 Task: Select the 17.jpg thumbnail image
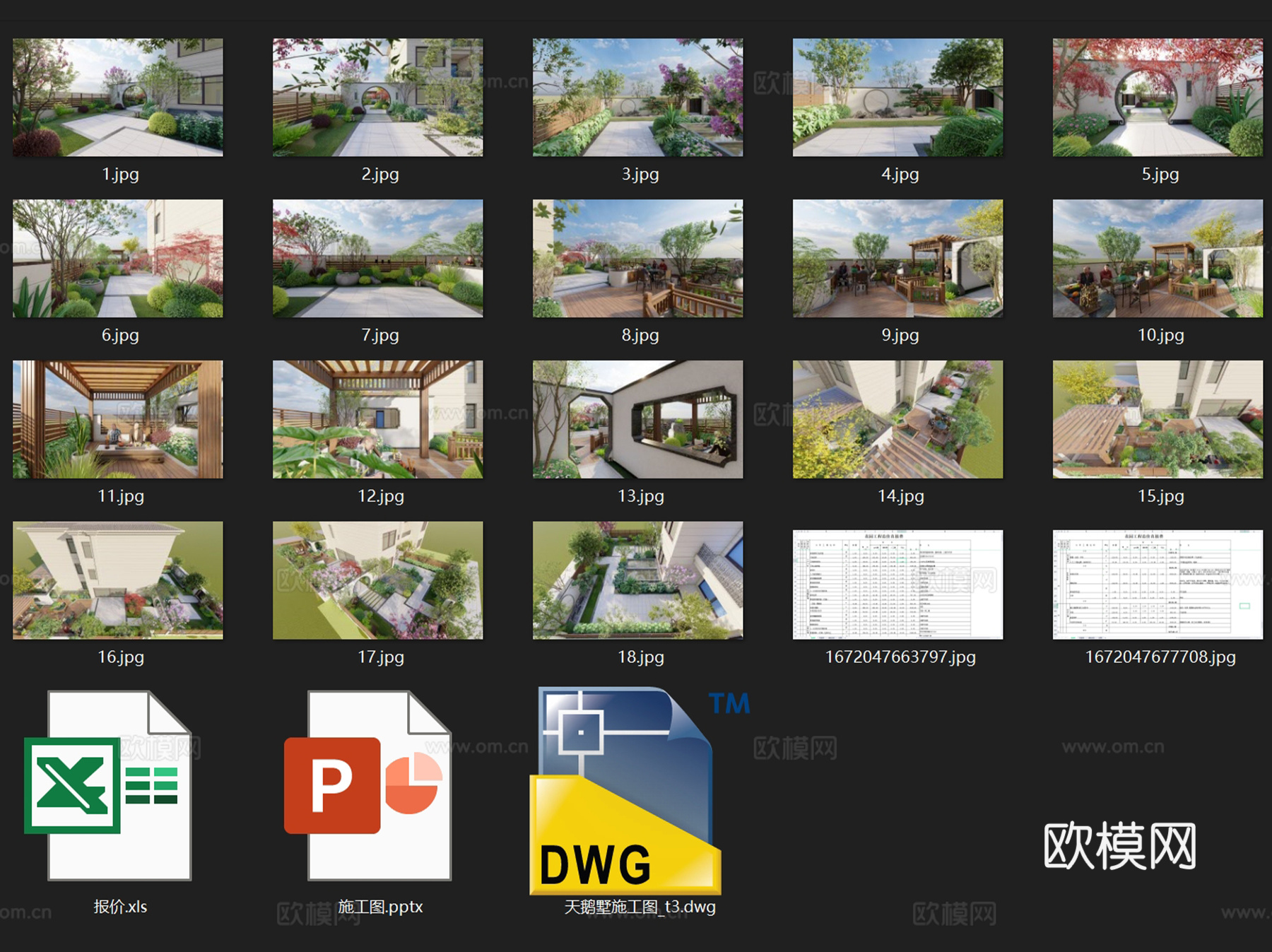[378, 580]
